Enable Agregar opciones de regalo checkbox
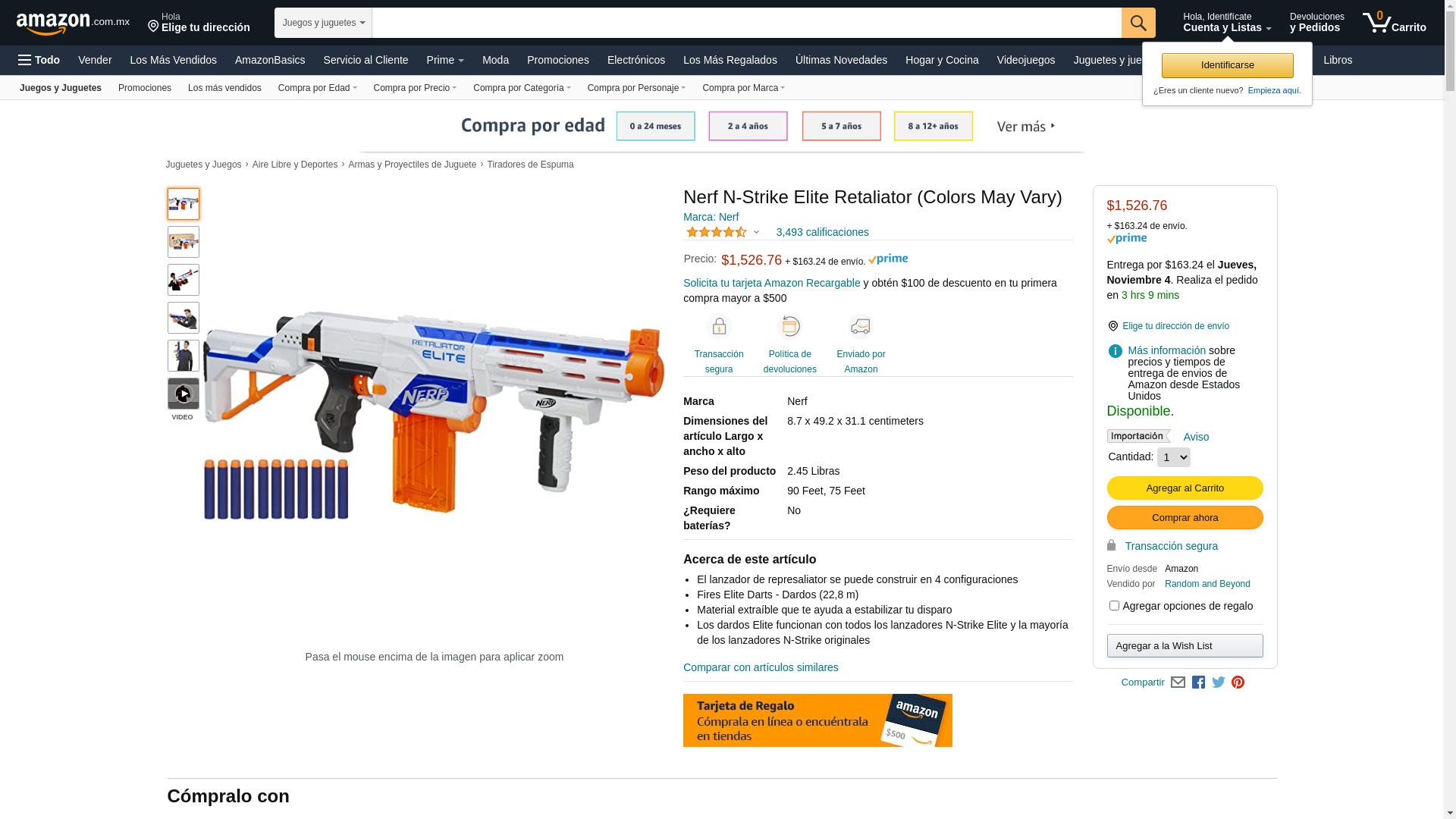The width and height of the screenshot is (1456, 819). click(1114, 606)
